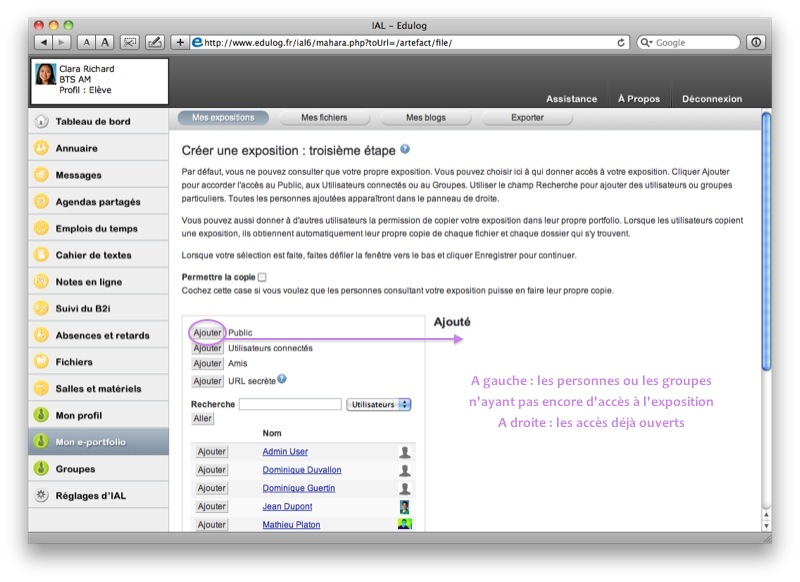The image size is (800, 582).
Task: Click the browser back arrow button
Action: coord(43,42)
